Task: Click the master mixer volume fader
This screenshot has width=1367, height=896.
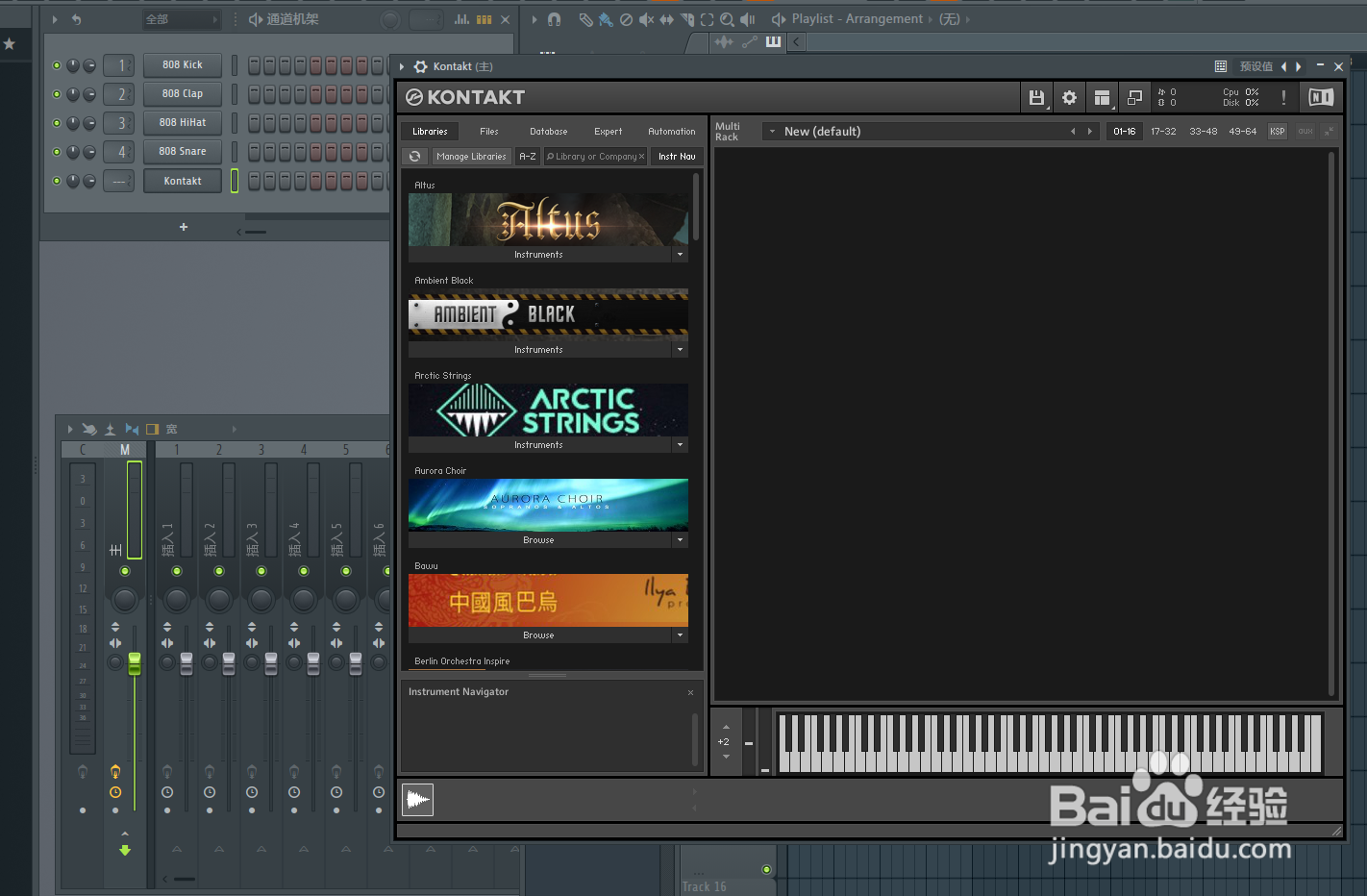Action: (x=135, y=662)
